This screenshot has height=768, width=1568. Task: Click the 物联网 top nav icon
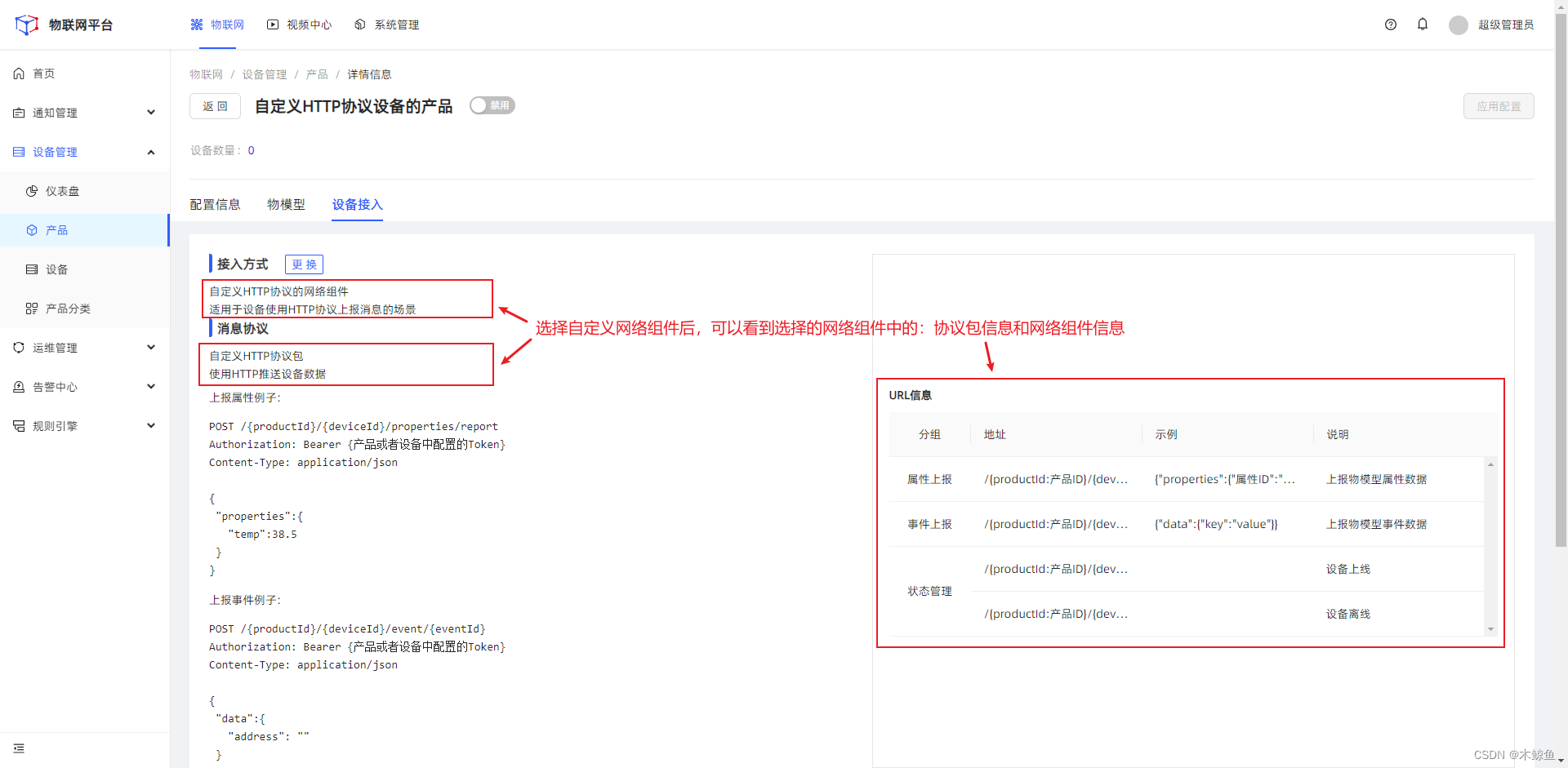click(x=197, y=24)
